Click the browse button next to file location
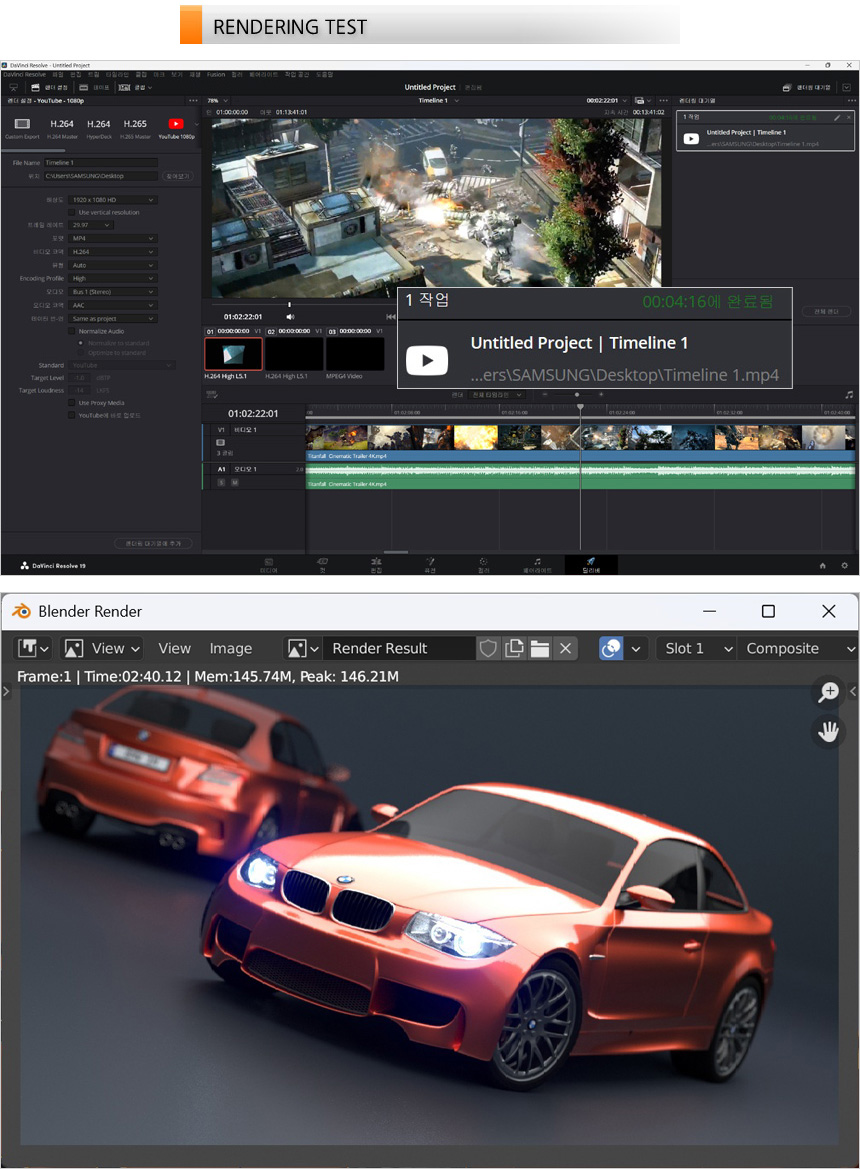Viewport: 860px width, 1172px height. (x=176, y=176)
